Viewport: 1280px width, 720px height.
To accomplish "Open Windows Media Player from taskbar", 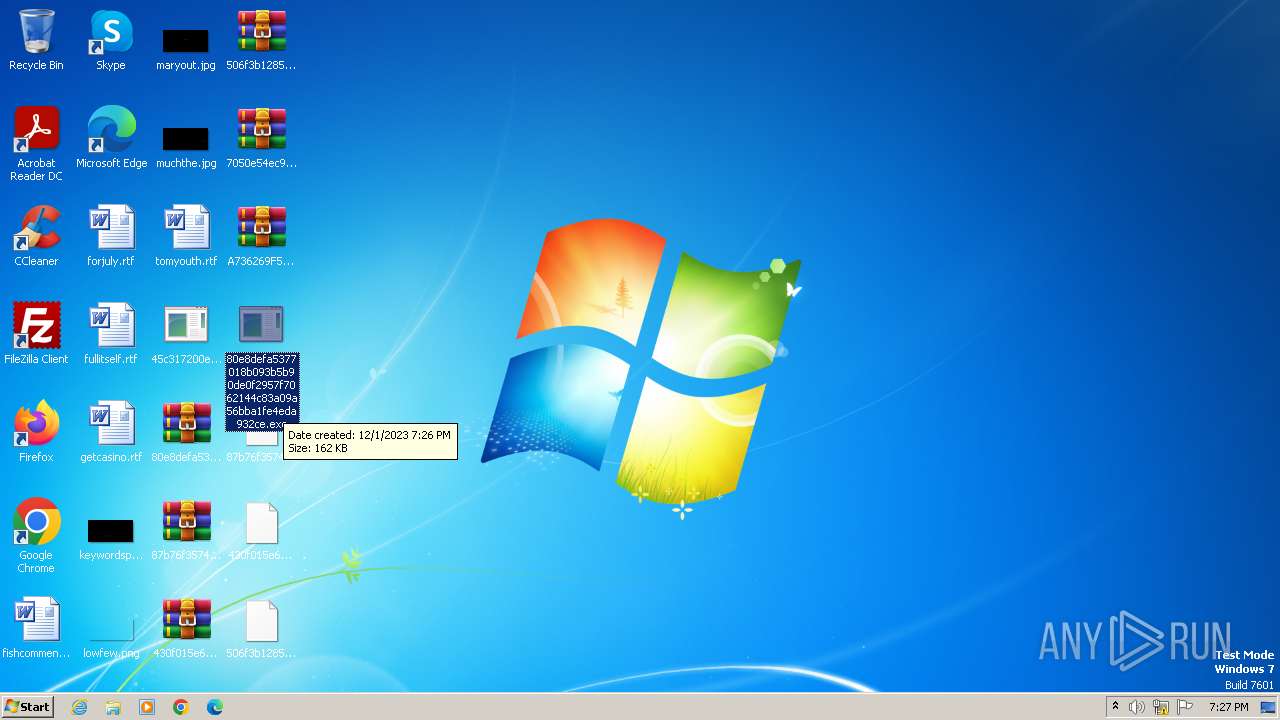I will point(147,707).
